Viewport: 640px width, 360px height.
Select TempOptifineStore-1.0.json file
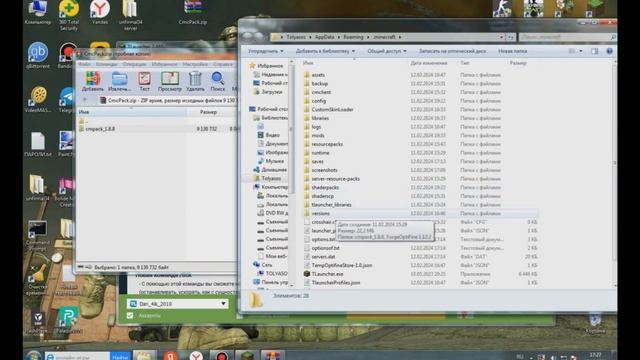pos(342,265)
